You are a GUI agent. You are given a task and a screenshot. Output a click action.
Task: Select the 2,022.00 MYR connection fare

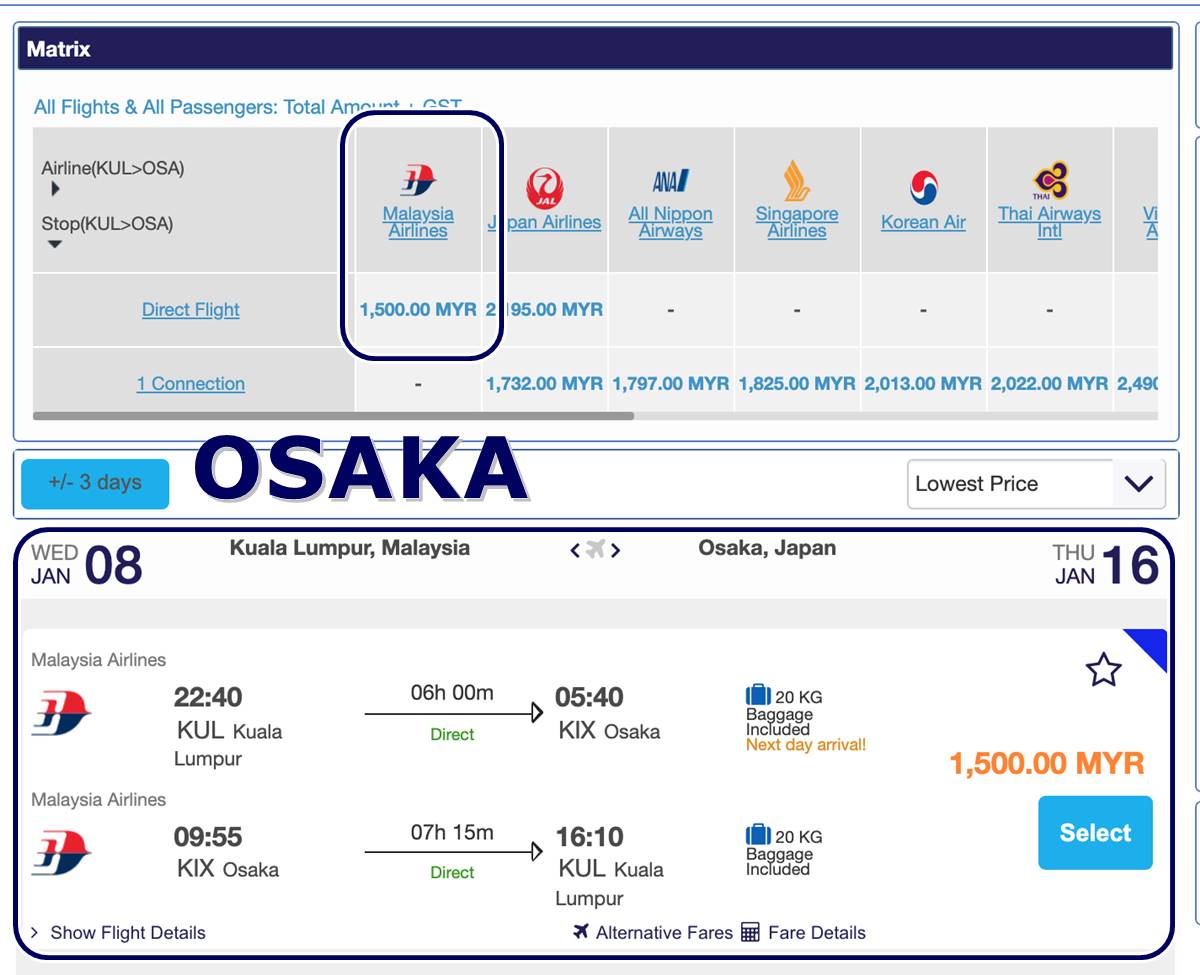pos(1049,384)
